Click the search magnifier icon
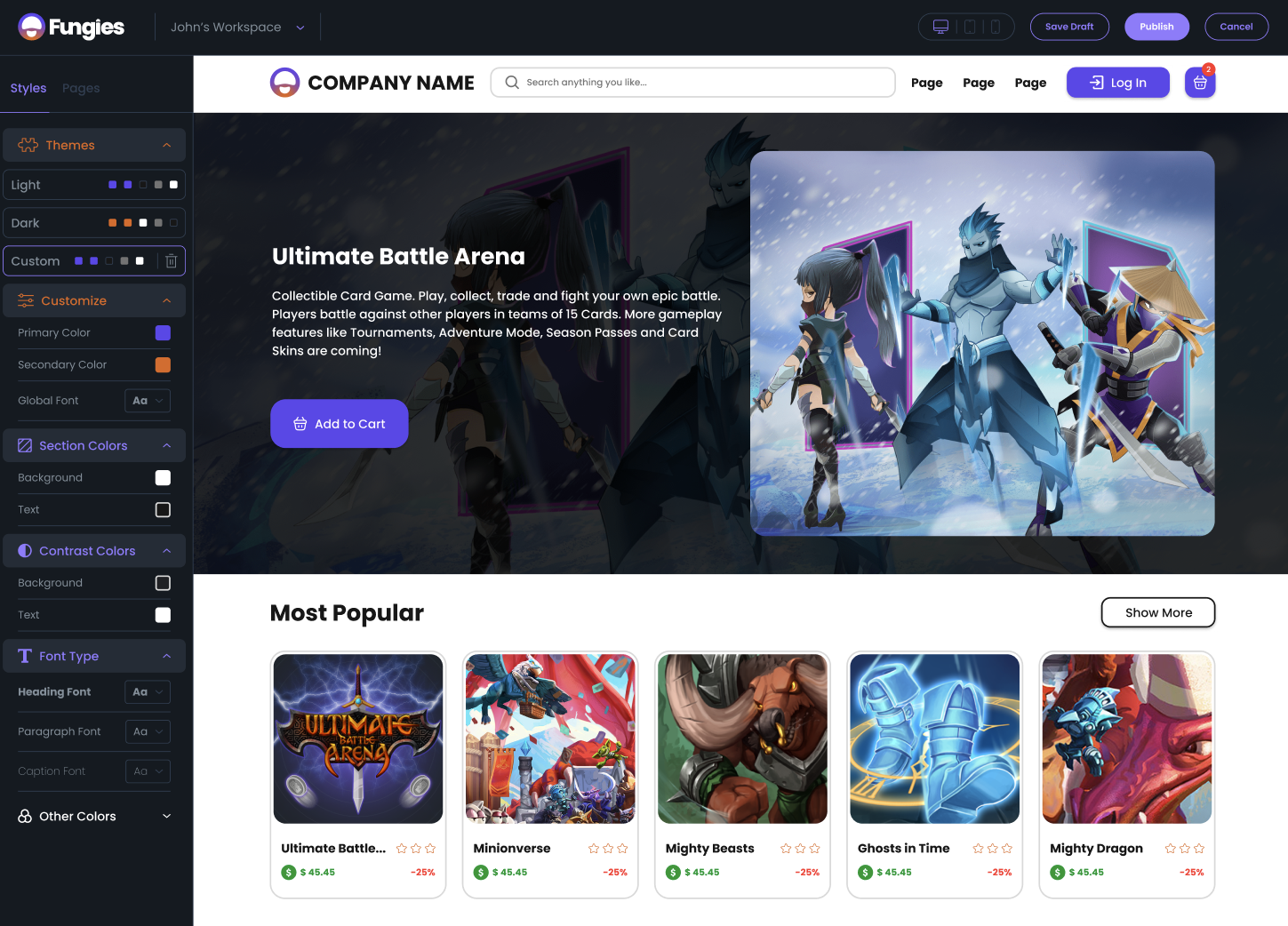This screenshot has width=1288, height=926. (x=512, y=83)
